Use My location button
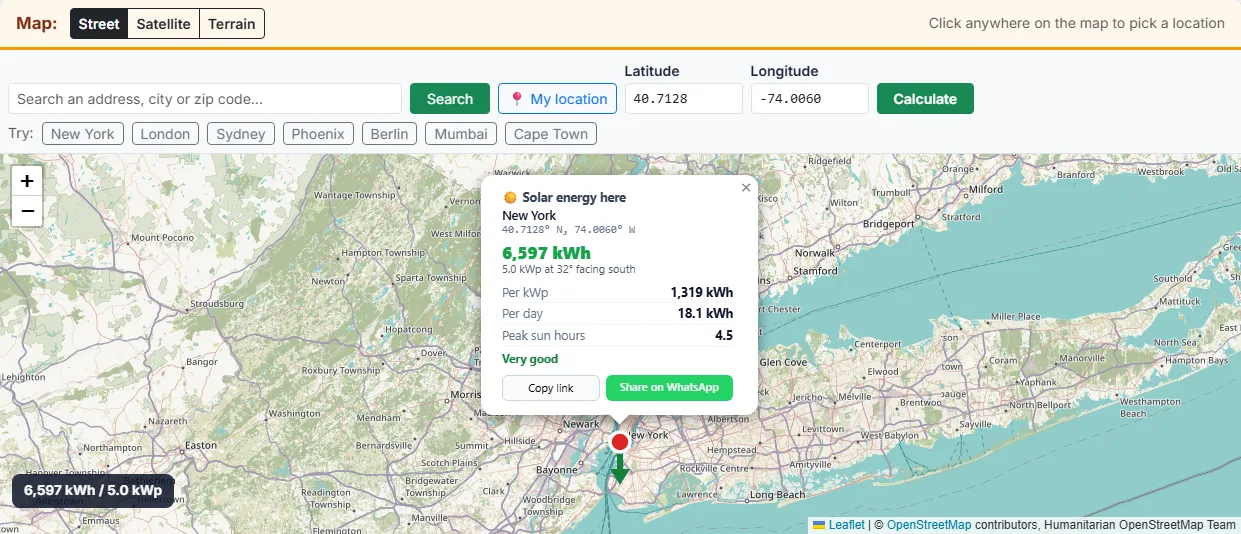This screenshot has width=1241, height=534. (x=558, y=99)
